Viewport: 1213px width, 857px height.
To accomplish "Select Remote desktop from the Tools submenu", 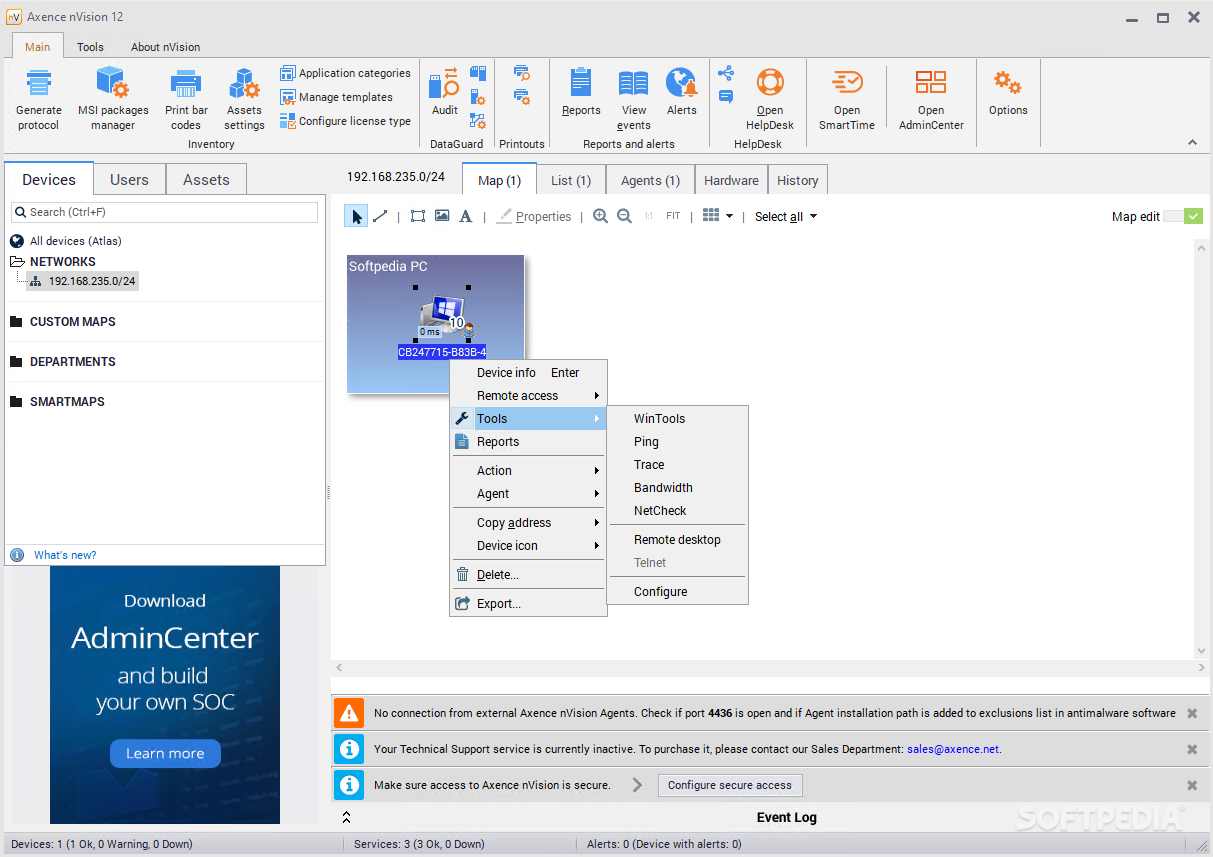I will pos(677,540).
